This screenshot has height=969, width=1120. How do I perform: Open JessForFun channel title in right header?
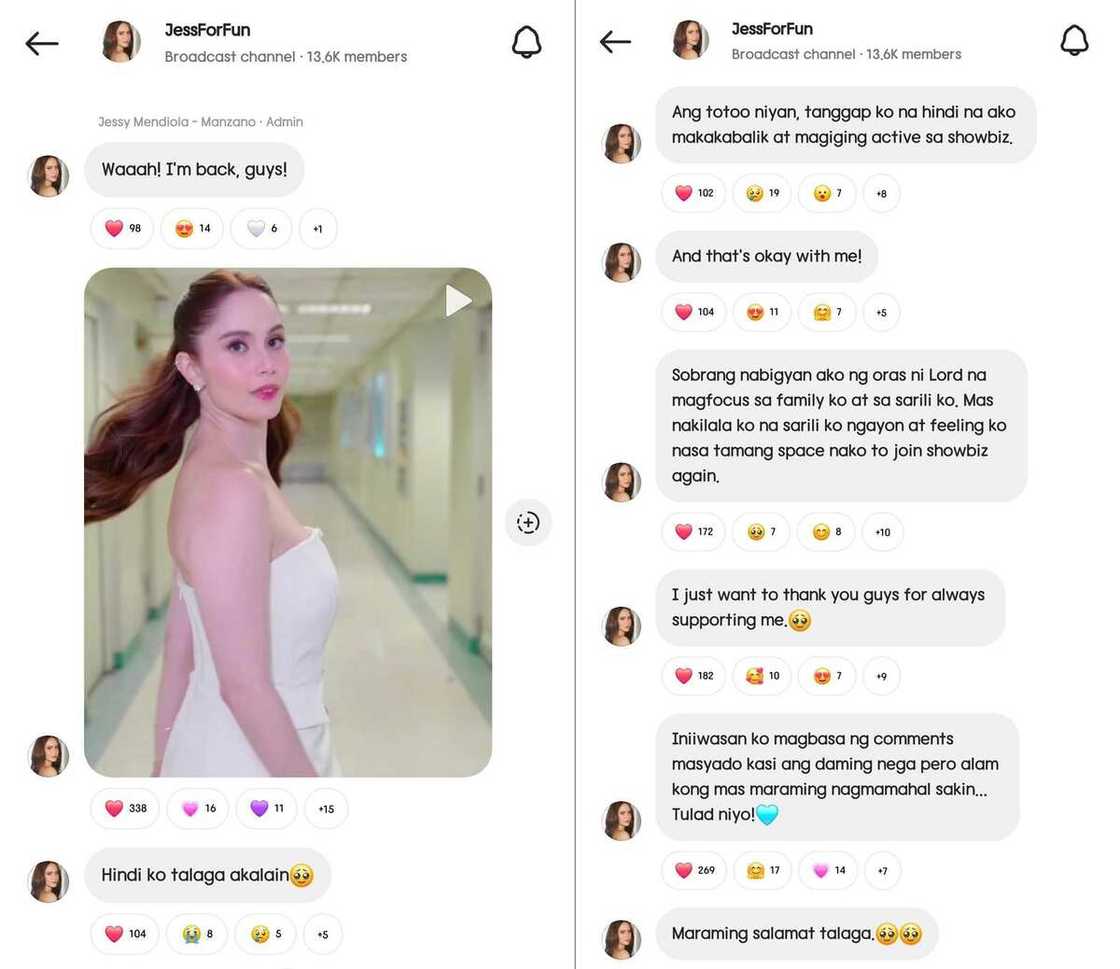point(772,29)
